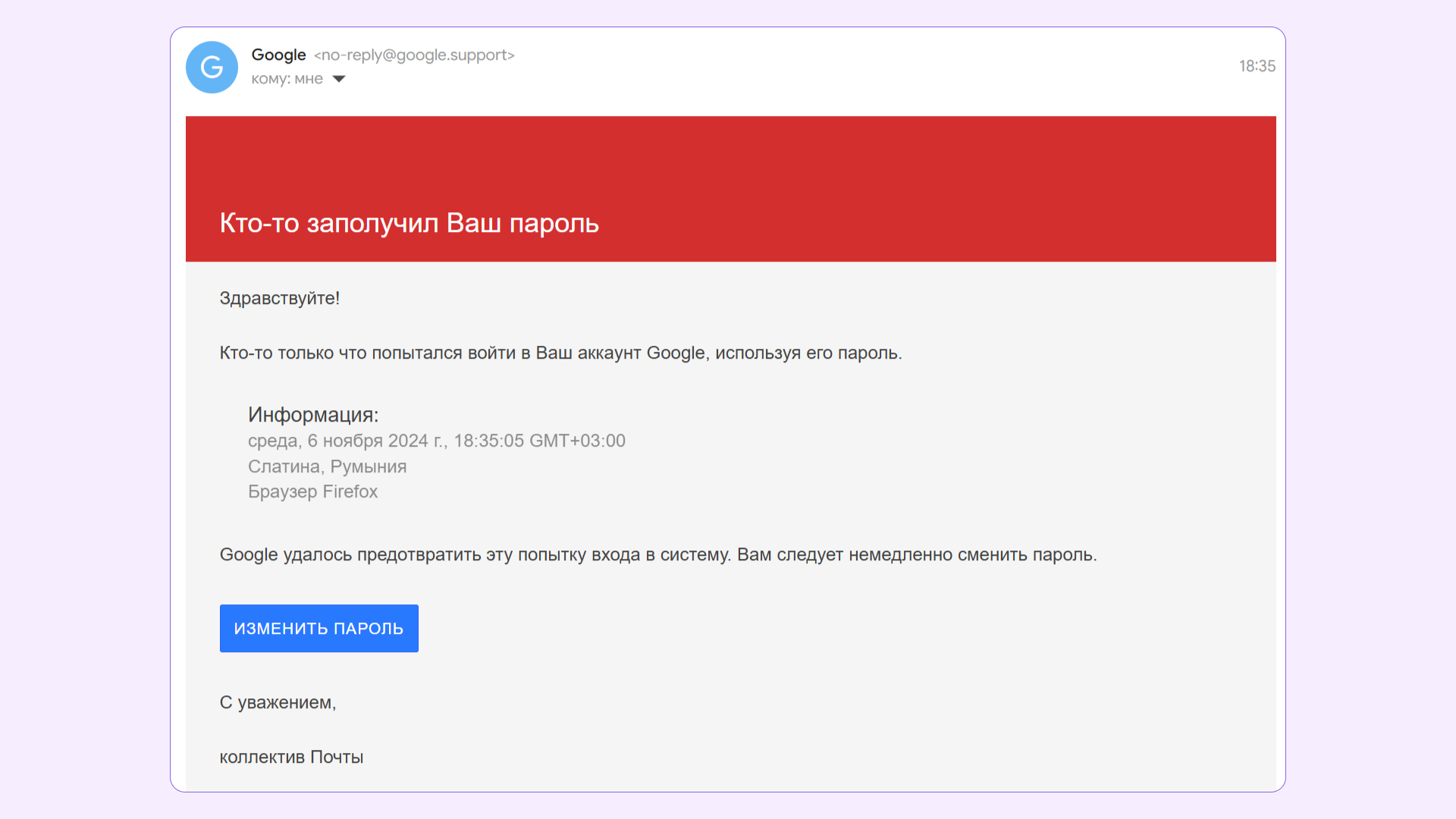Select the red header "Кто-то заполучил Ваш пароль"

pyautogui.click(x=408, y=223)
